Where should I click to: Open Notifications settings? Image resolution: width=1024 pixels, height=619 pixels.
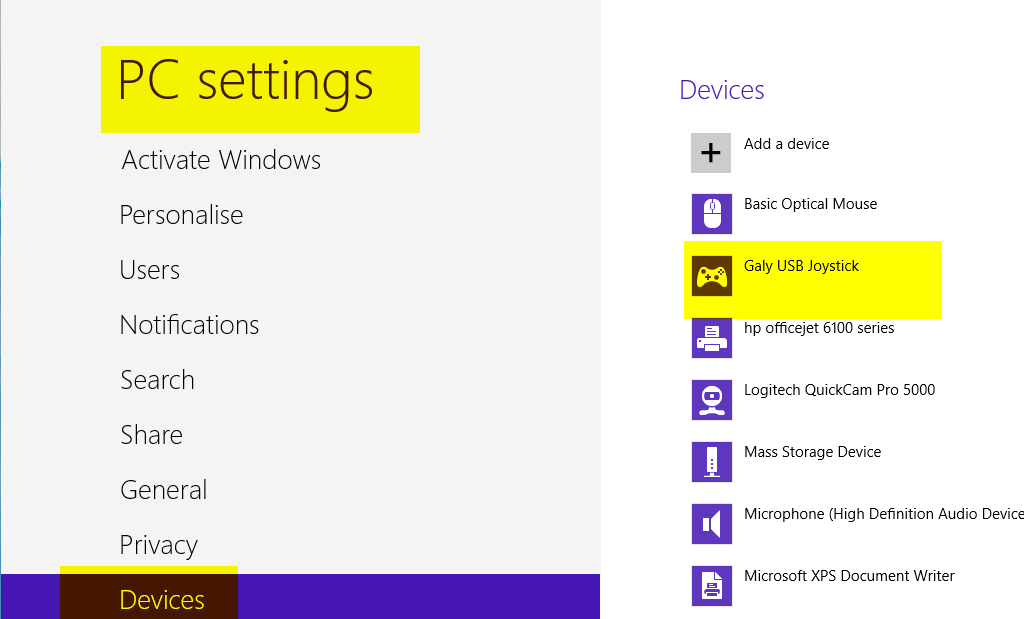(x=189, y=325)
